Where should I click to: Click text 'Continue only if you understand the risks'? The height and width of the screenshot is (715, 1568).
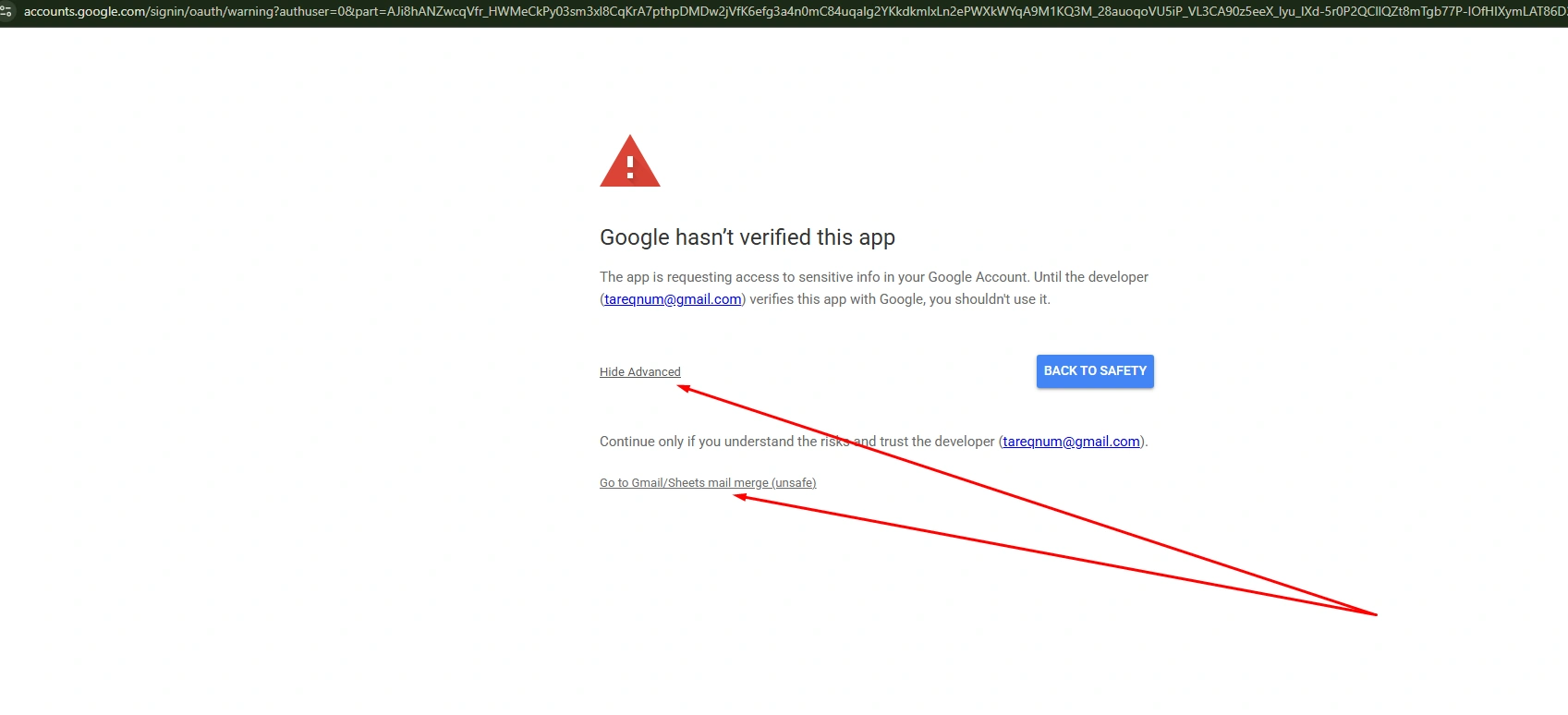tap(724, 442)
